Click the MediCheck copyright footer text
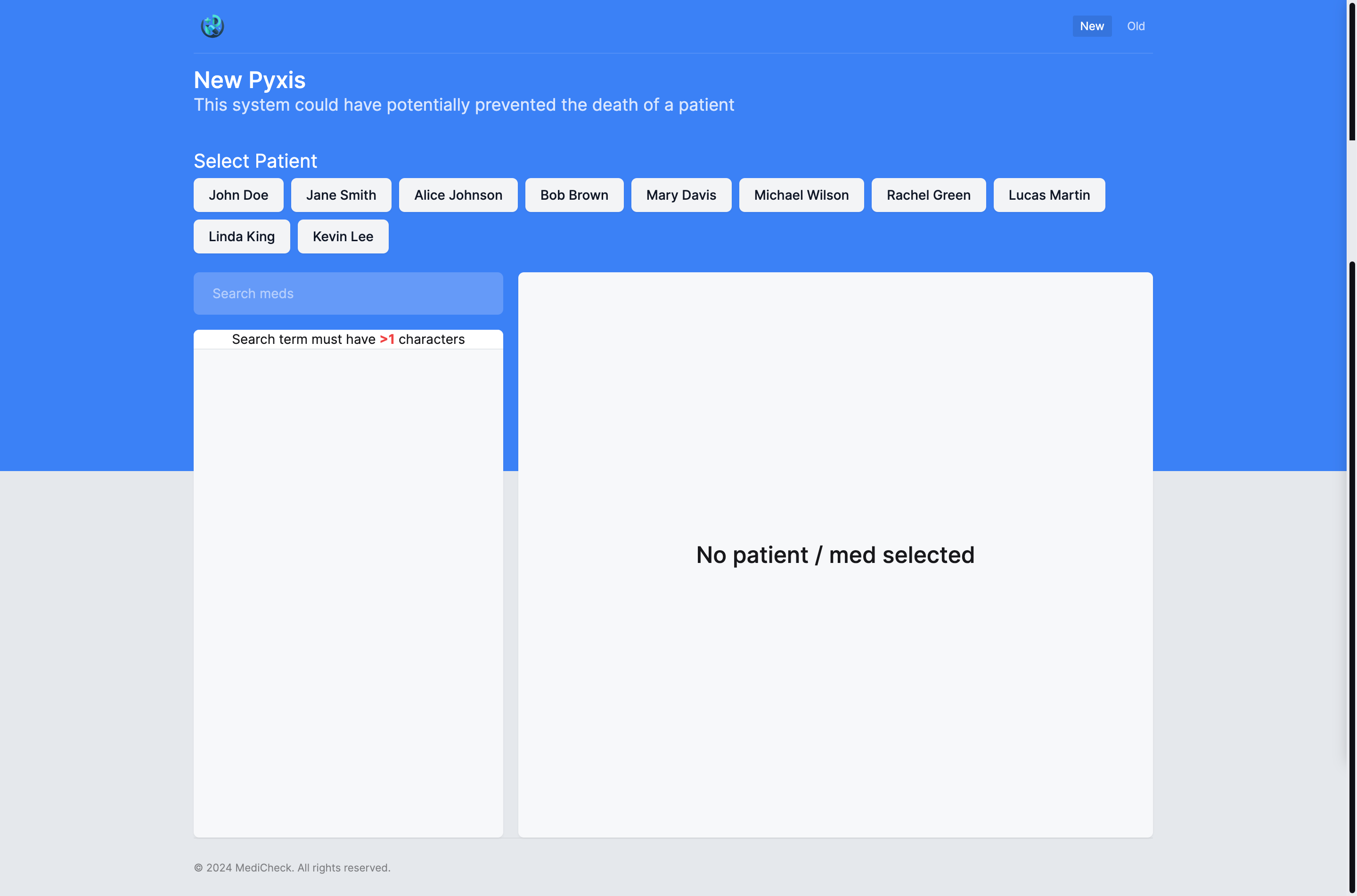Screen dimensions: 1357x896 tap(291, 867)
